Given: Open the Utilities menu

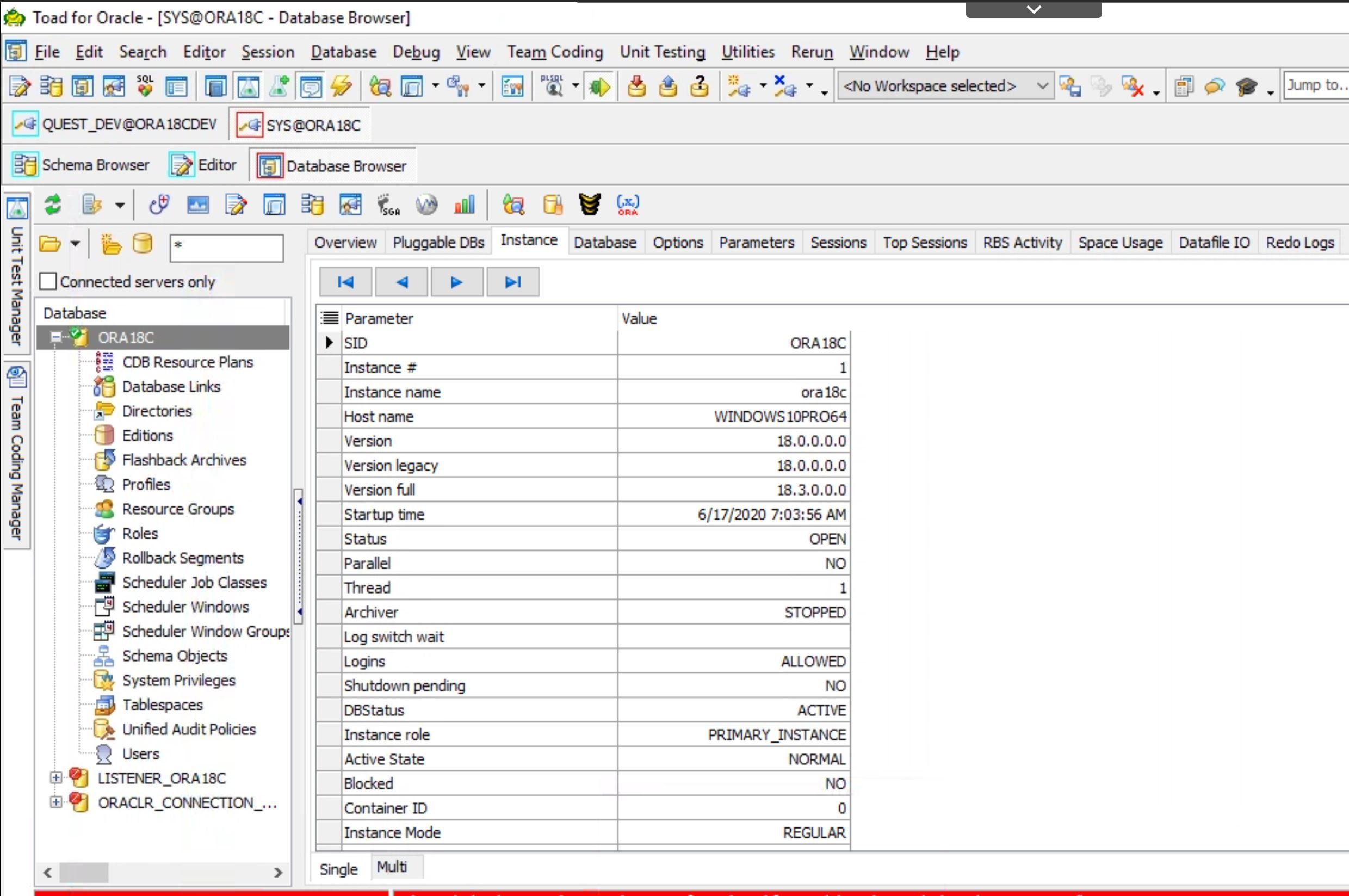Looking at the screenshot, I should pyautogui.click(x=748, y=52).
